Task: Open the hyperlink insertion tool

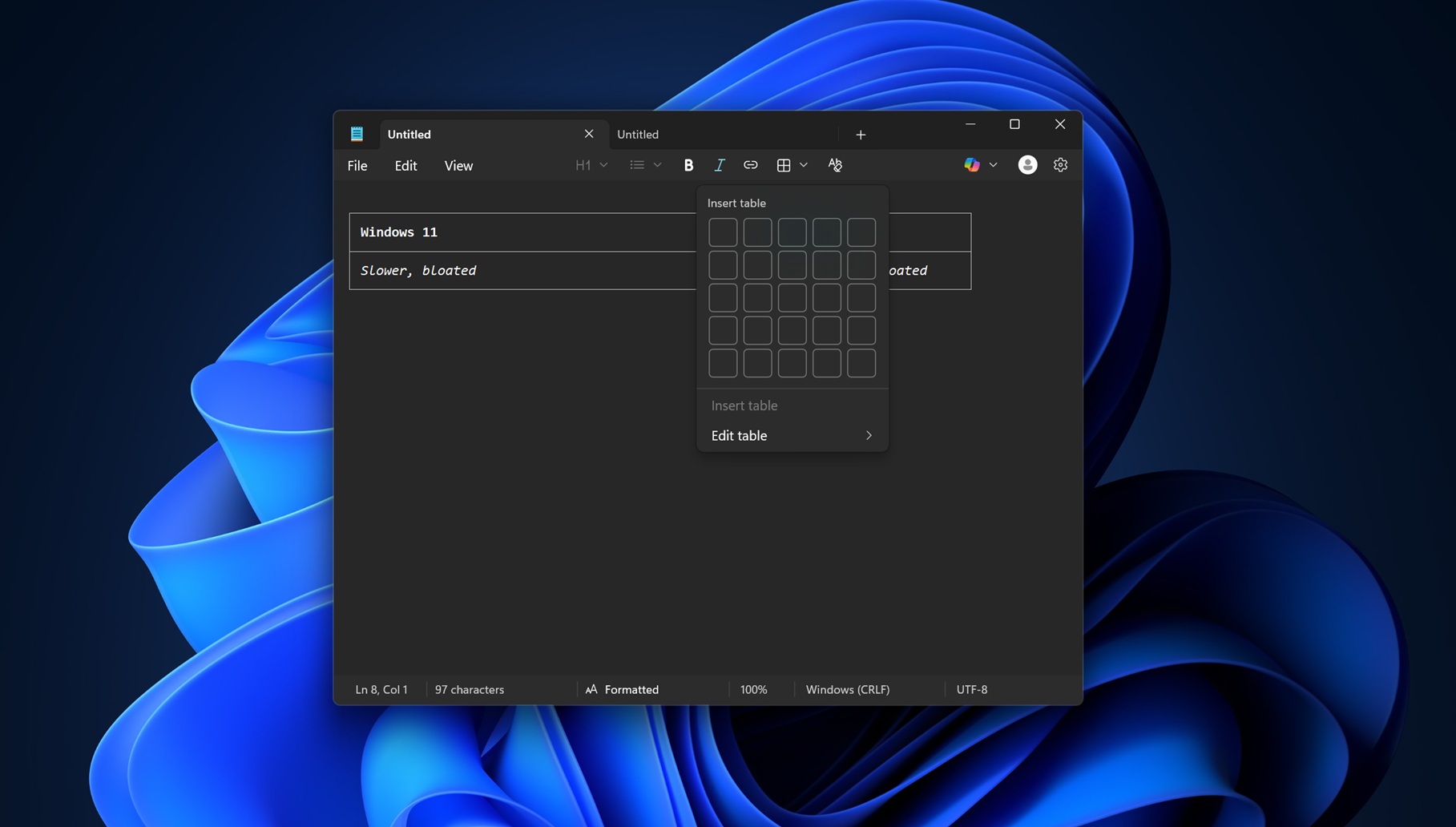Action: (751, 165)
